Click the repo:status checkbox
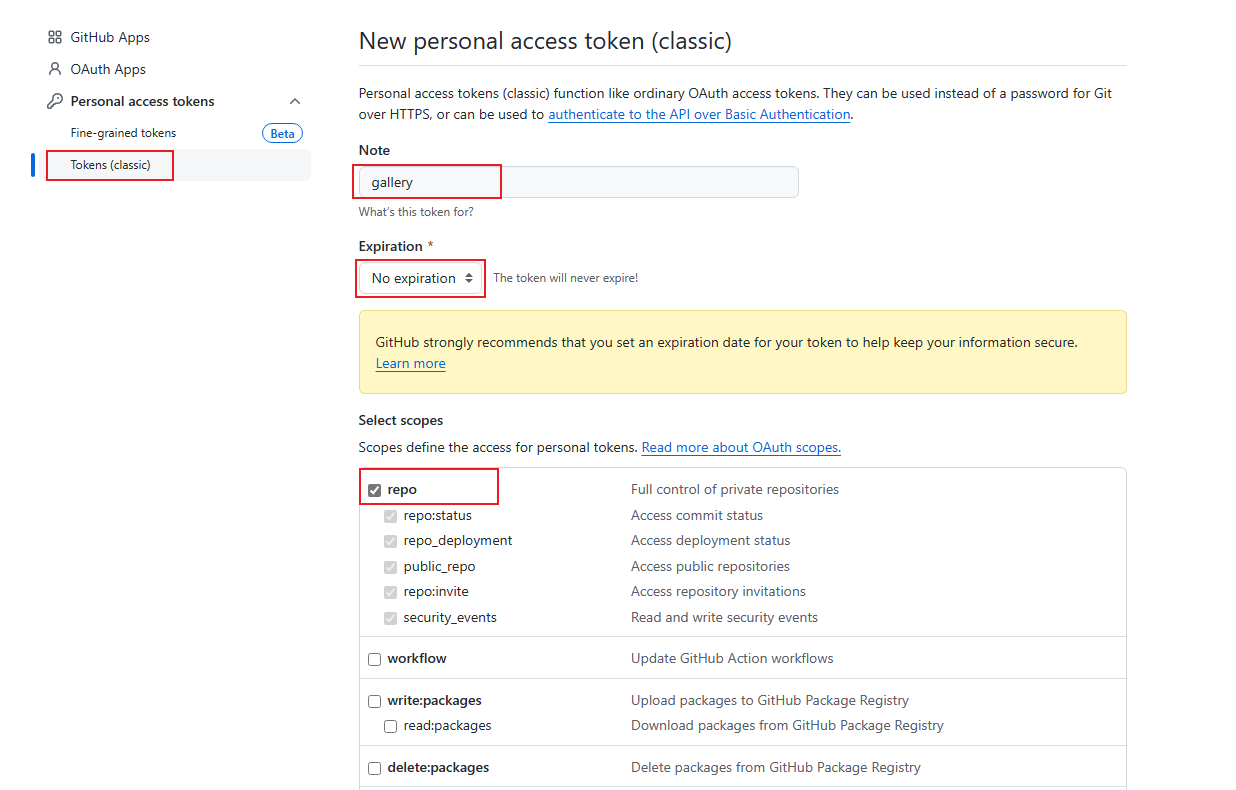The width and height of the screenshot is (1236, 790). click(391, 516)
